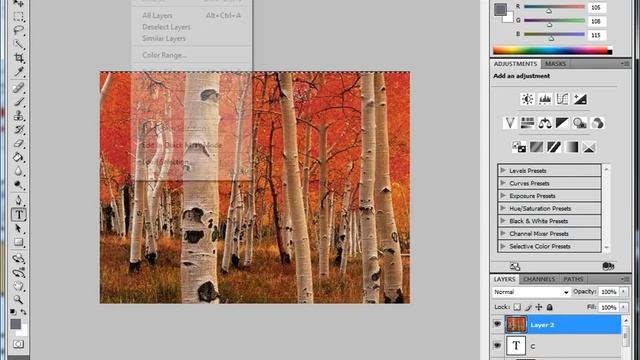This screenshot has height=360, width=640.
Task: Toggle lock all for layer
Action: [550, 307]
